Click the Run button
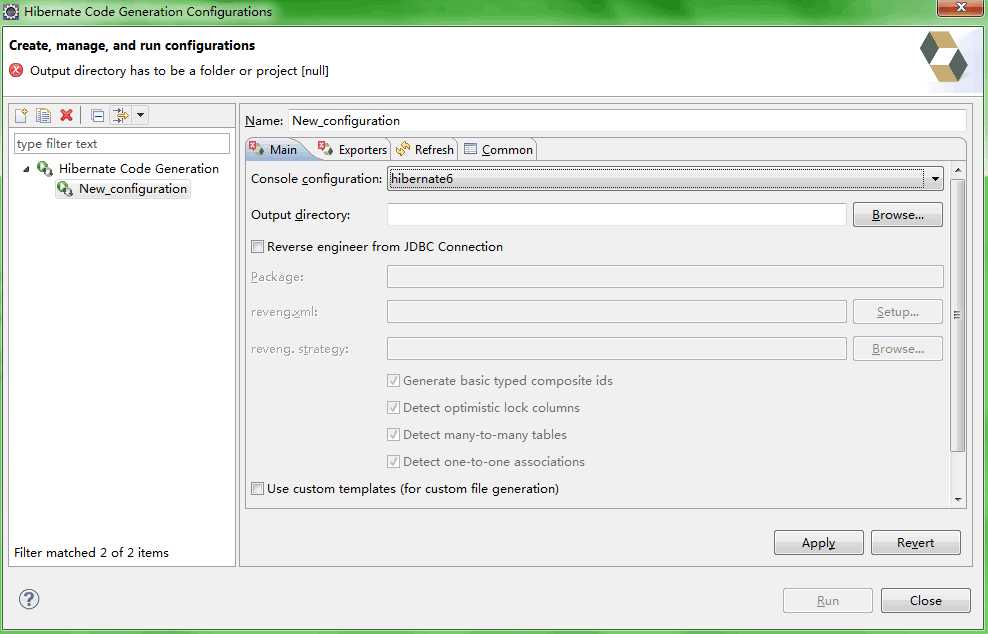The image size is (988, 634). [x=828, y=601]
